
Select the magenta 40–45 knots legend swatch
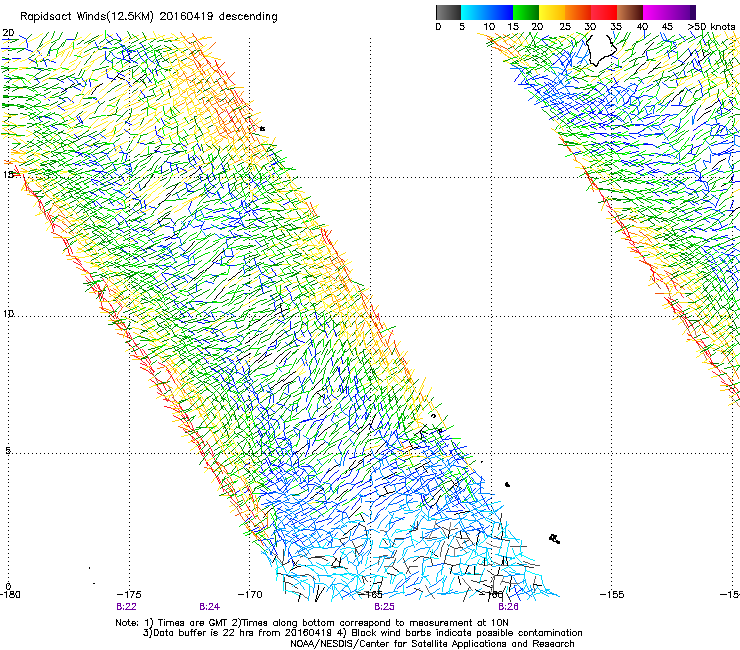[x=656, y=12]
